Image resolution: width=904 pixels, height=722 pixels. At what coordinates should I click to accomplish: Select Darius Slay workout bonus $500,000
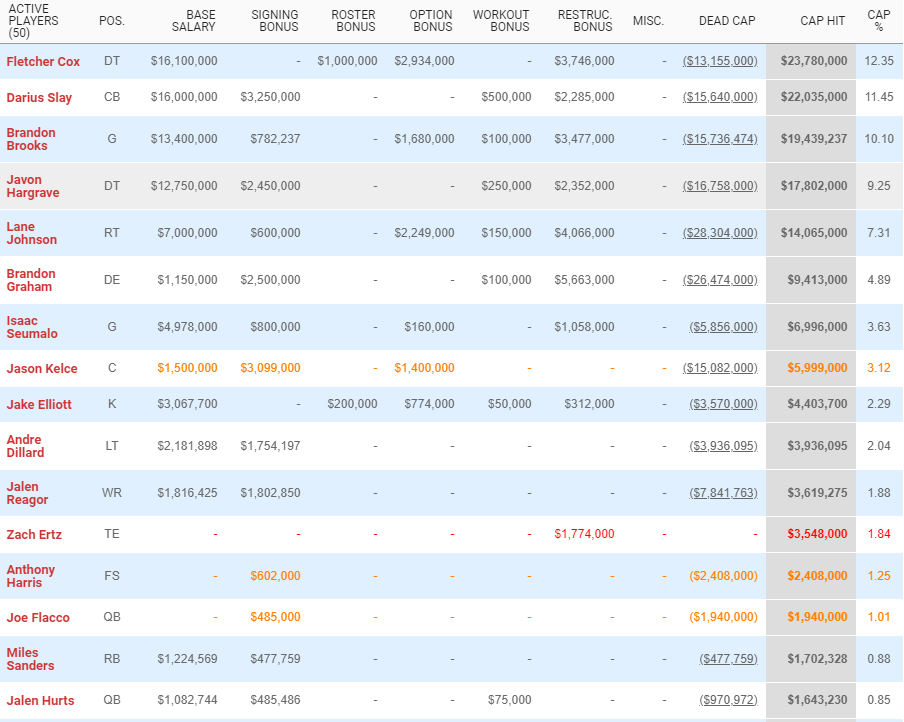(x=506, y=97)
